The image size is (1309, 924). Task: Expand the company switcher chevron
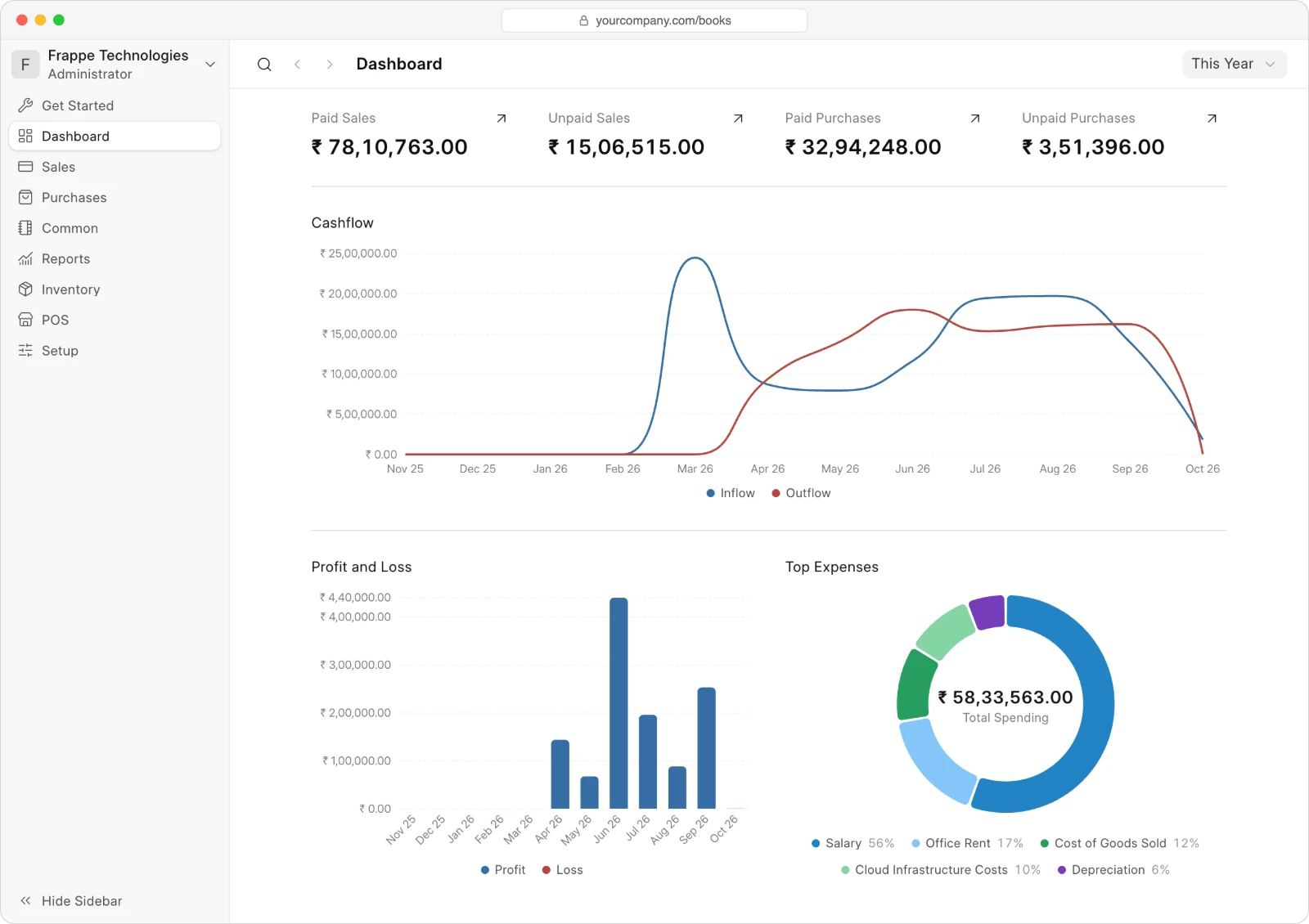click(210, 65)
